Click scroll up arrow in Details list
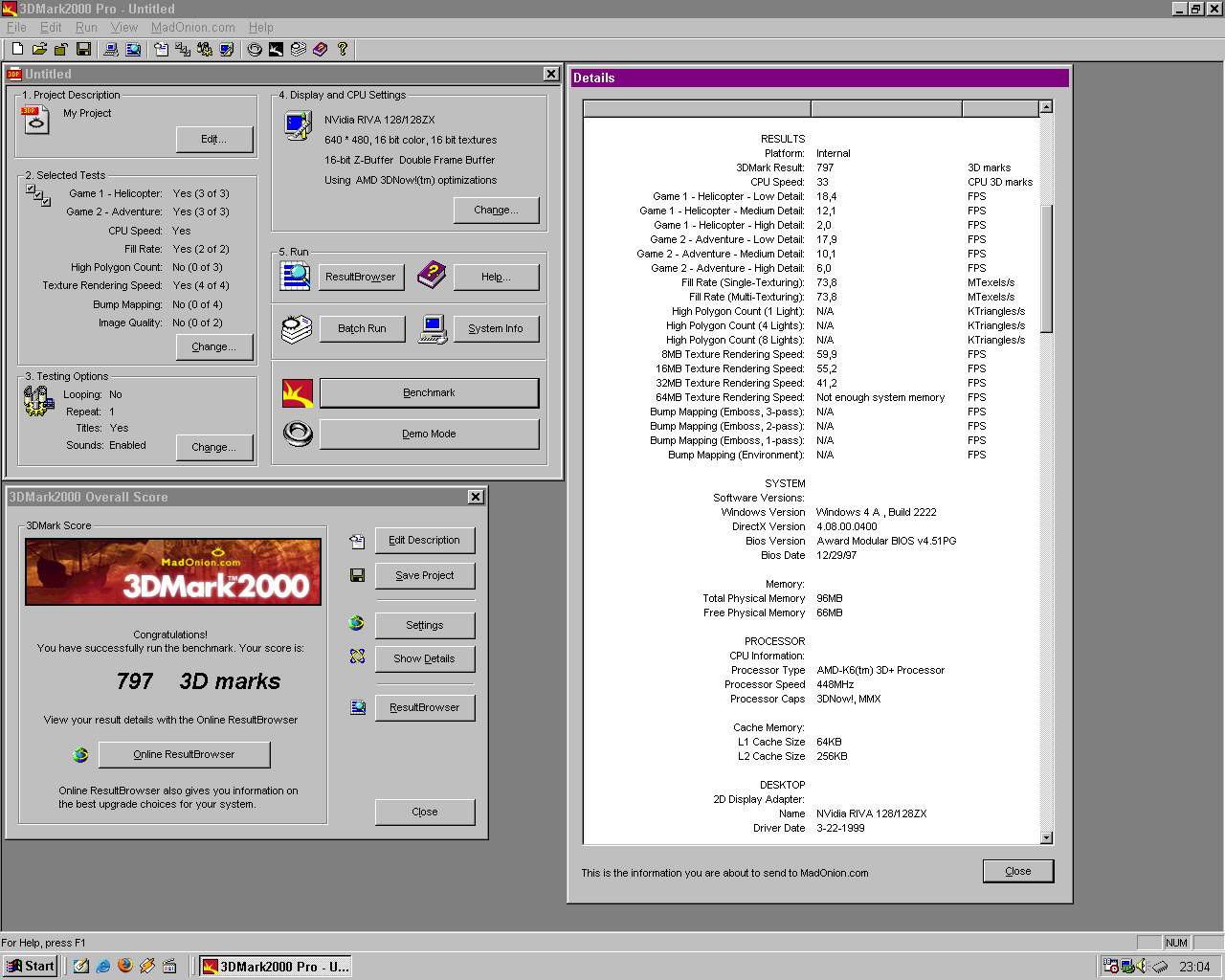Viewport: 1225px width, 980px height. 1046,107
